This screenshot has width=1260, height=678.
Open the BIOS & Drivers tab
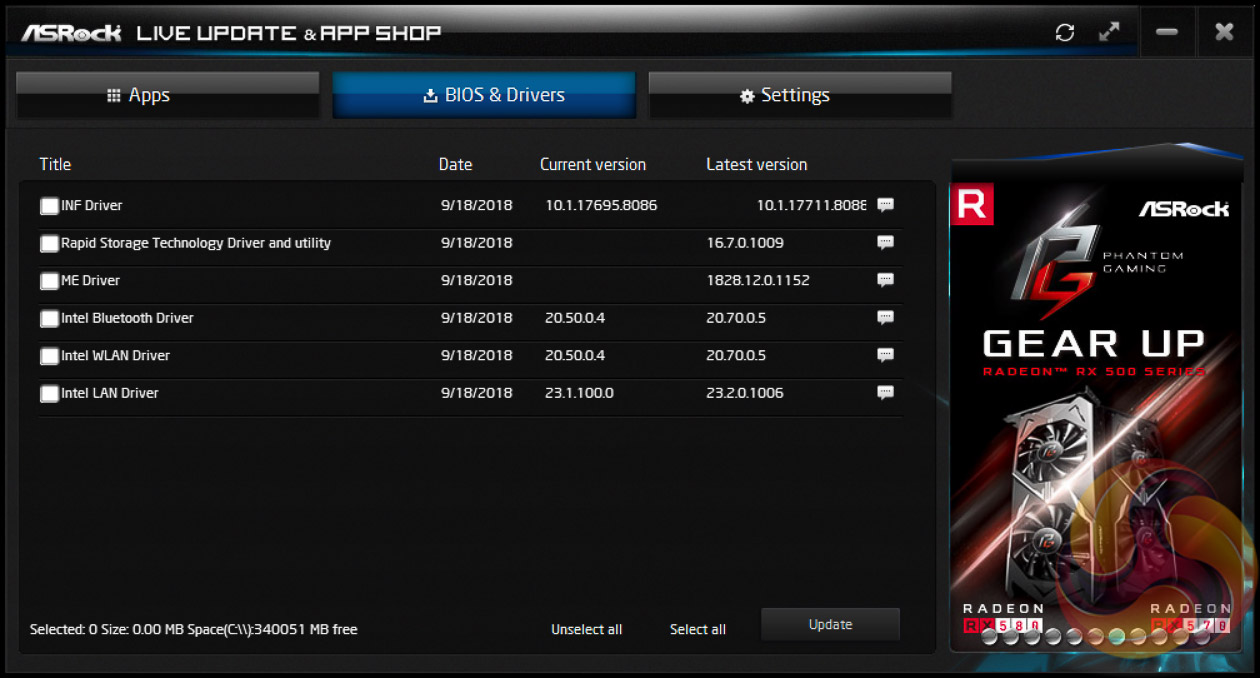click(x=484, y=96)
